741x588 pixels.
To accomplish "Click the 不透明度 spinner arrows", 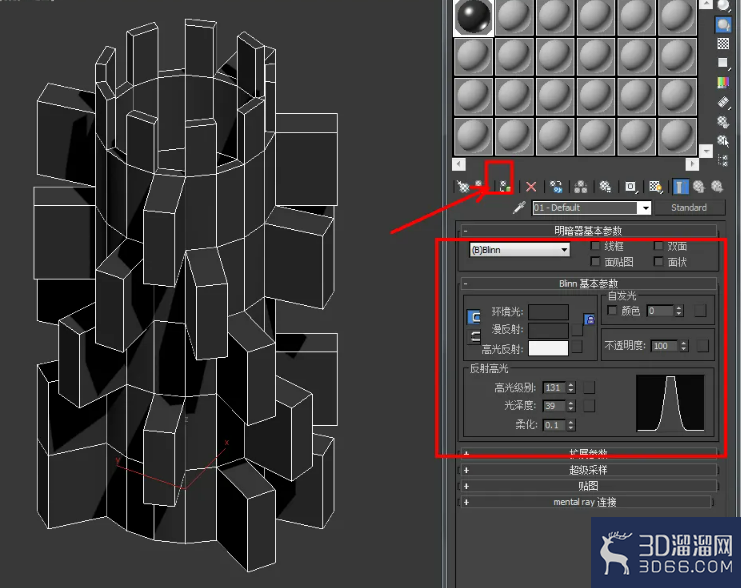I will point(684,346).
